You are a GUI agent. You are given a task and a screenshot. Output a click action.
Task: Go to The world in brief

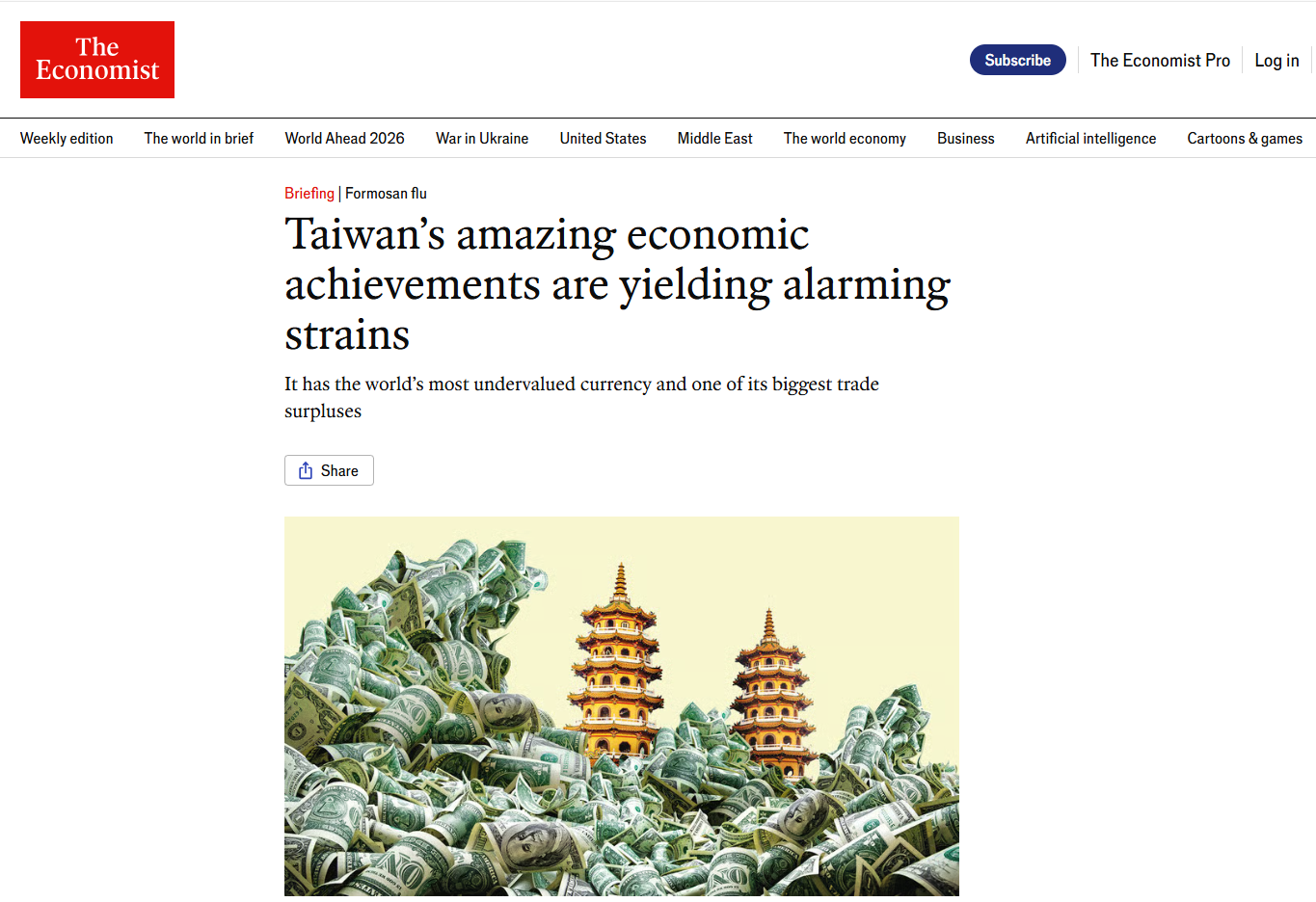199,139
